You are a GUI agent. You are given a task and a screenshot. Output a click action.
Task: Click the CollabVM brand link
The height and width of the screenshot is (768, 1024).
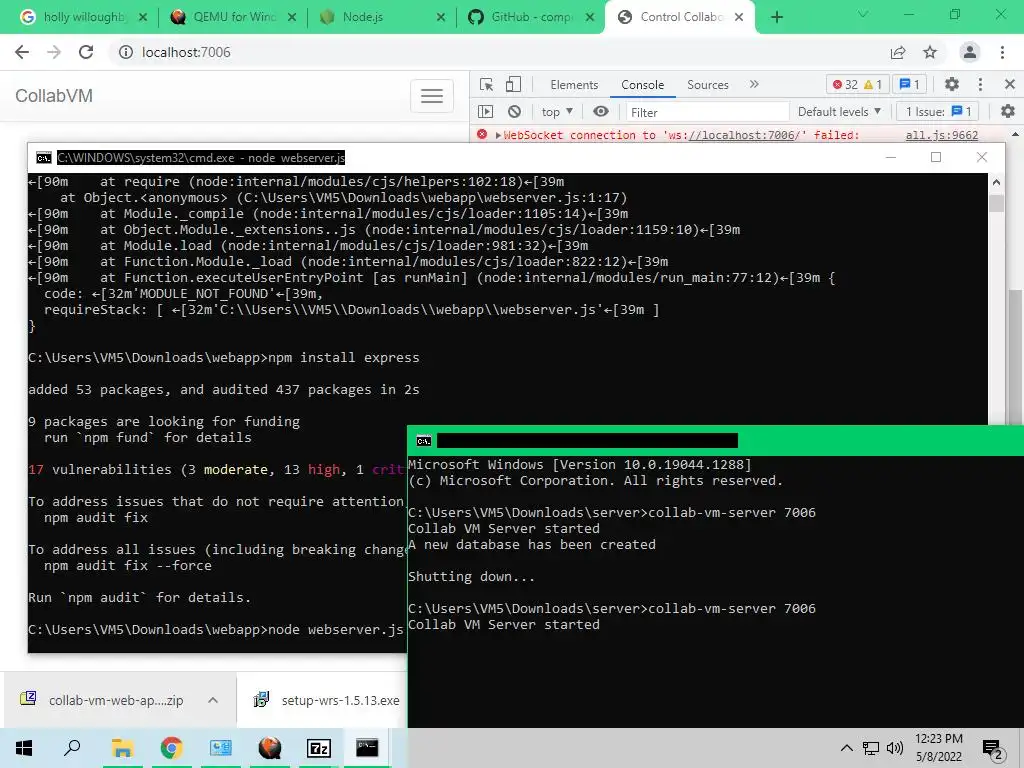pos(54,96)
